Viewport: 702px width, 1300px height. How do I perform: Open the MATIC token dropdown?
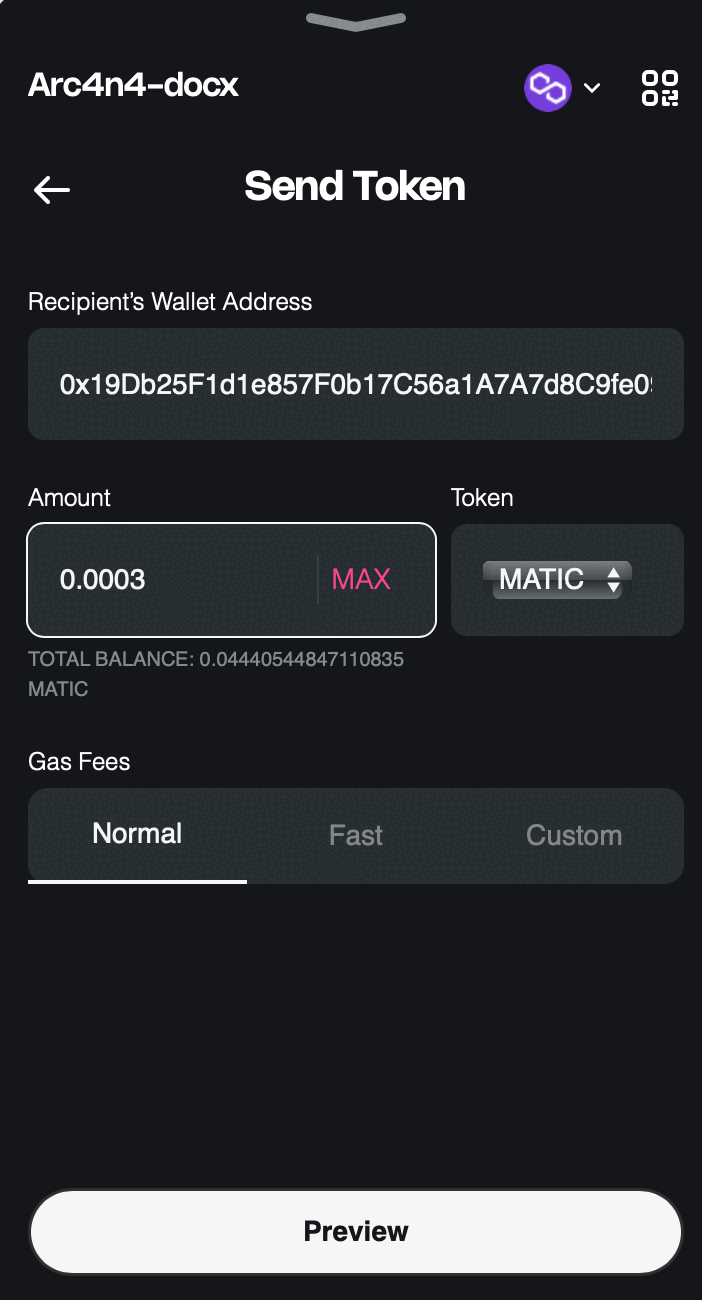(x=557, y=579)
